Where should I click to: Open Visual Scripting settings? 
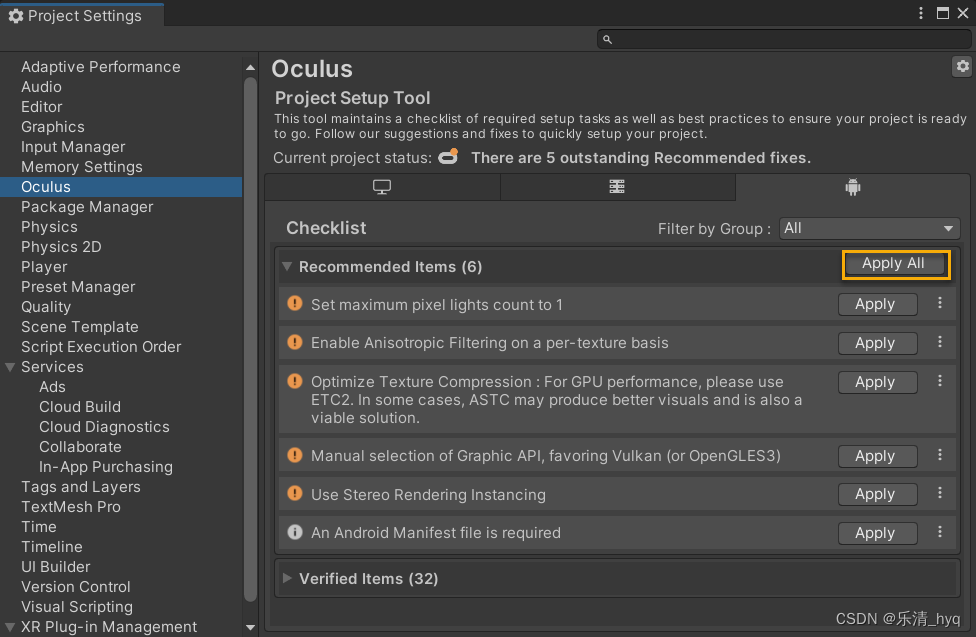coord(77,606)
